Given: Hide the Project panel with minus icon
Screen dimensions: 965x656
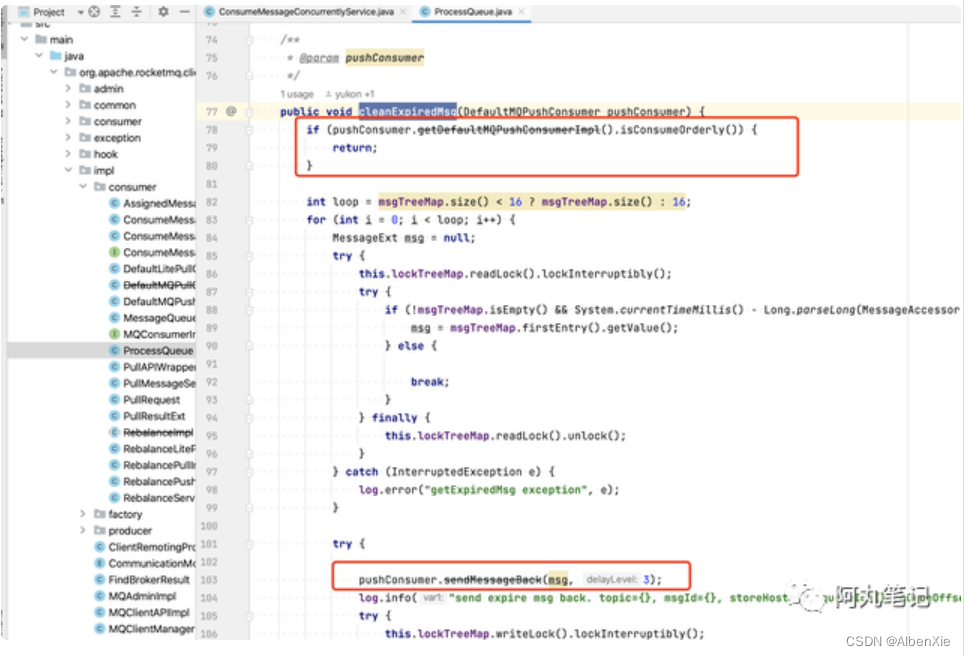Looking at the screenshot, I should click(x=184, y=12).
